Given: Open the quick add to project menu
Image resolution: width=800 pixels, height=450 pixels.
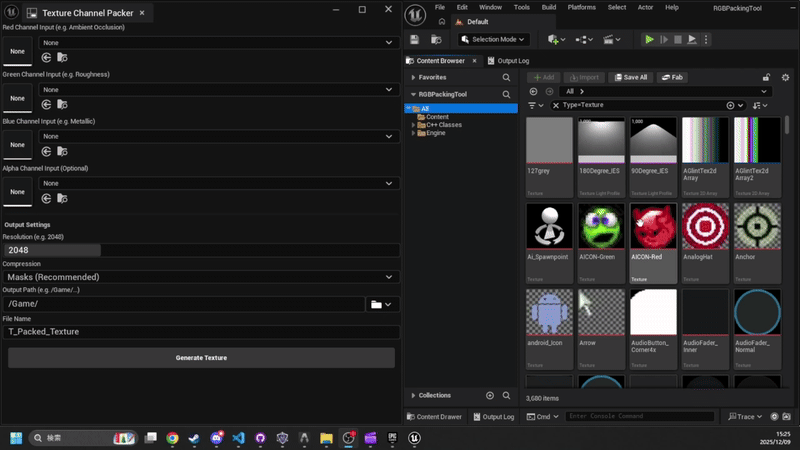Looking at the screenshot, I should (x=556, y=39).
